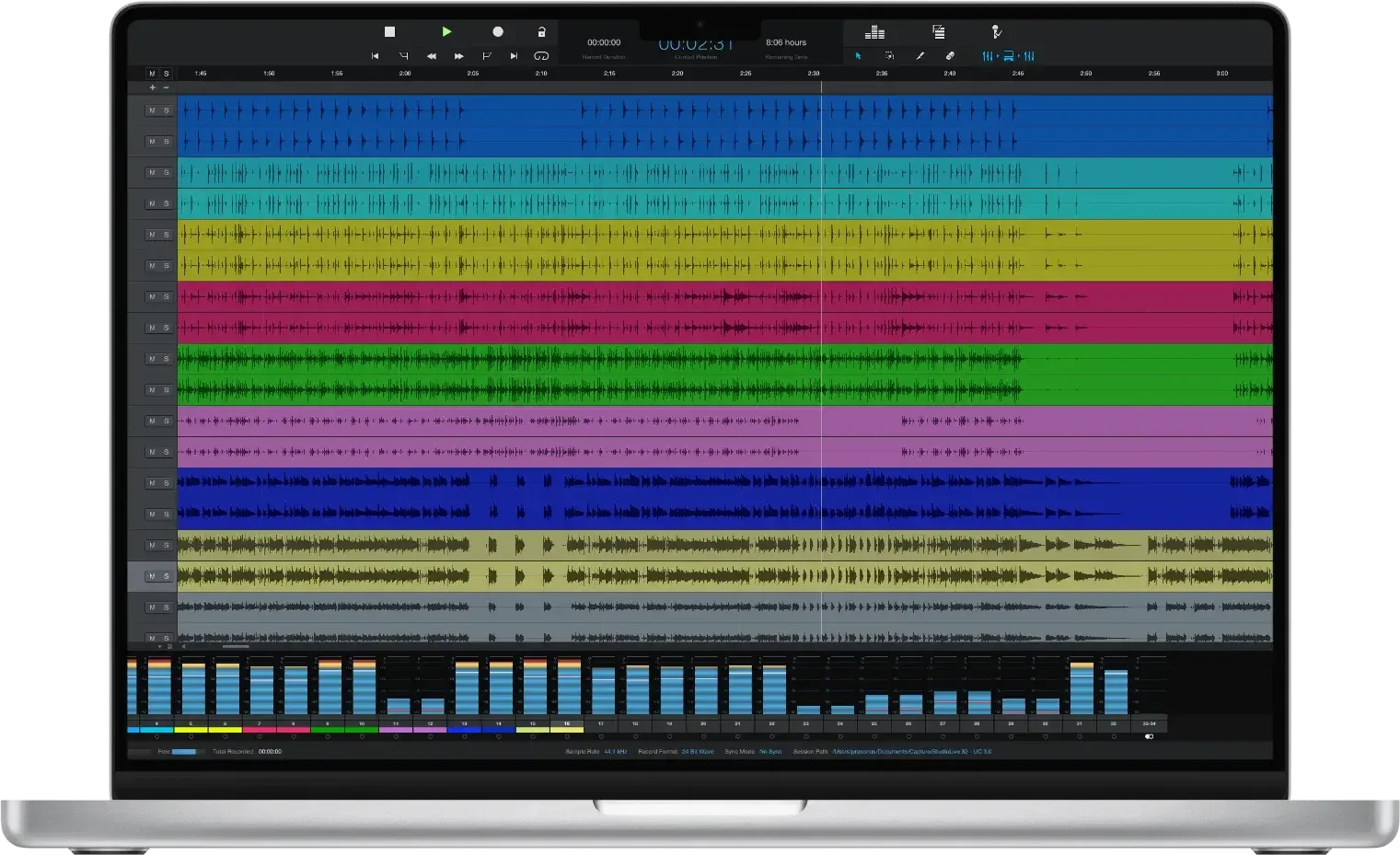Click the global Mute M above tracks
This screenshot has width=1400, height=855.
tap(152, 74)
